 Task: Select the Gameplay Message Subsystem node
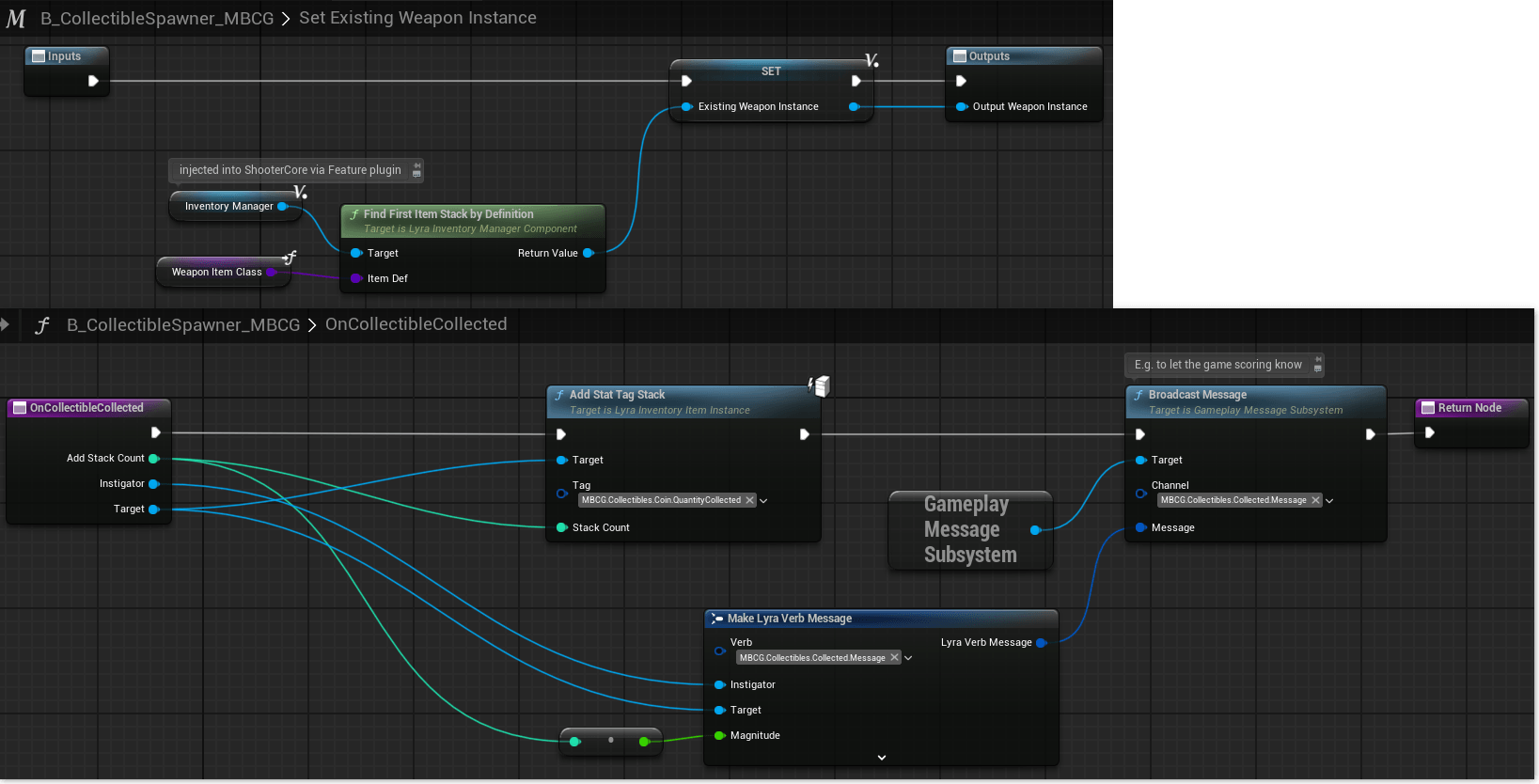(968, 530)
